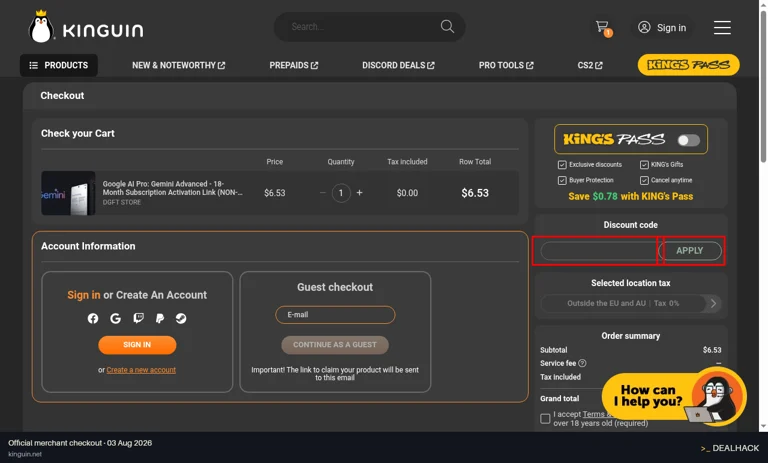Click CONTINUE AS A GUEST
Image resolution: width=768 pixels, height=463 pixels.
pos(335,345)
